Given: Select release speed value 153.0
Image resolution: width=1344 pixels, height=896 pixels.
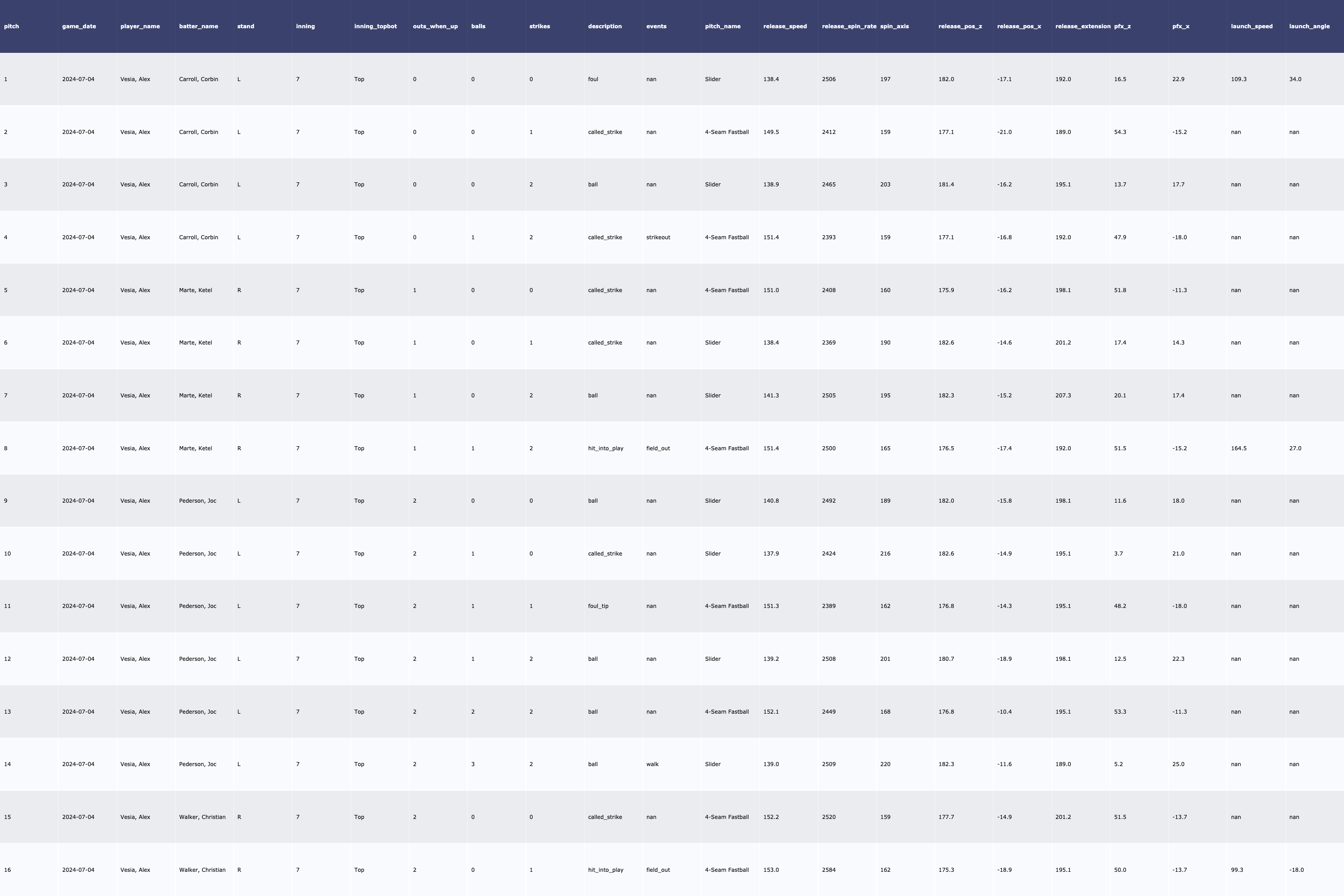Looking at the screenshot, I should (771, 870).
